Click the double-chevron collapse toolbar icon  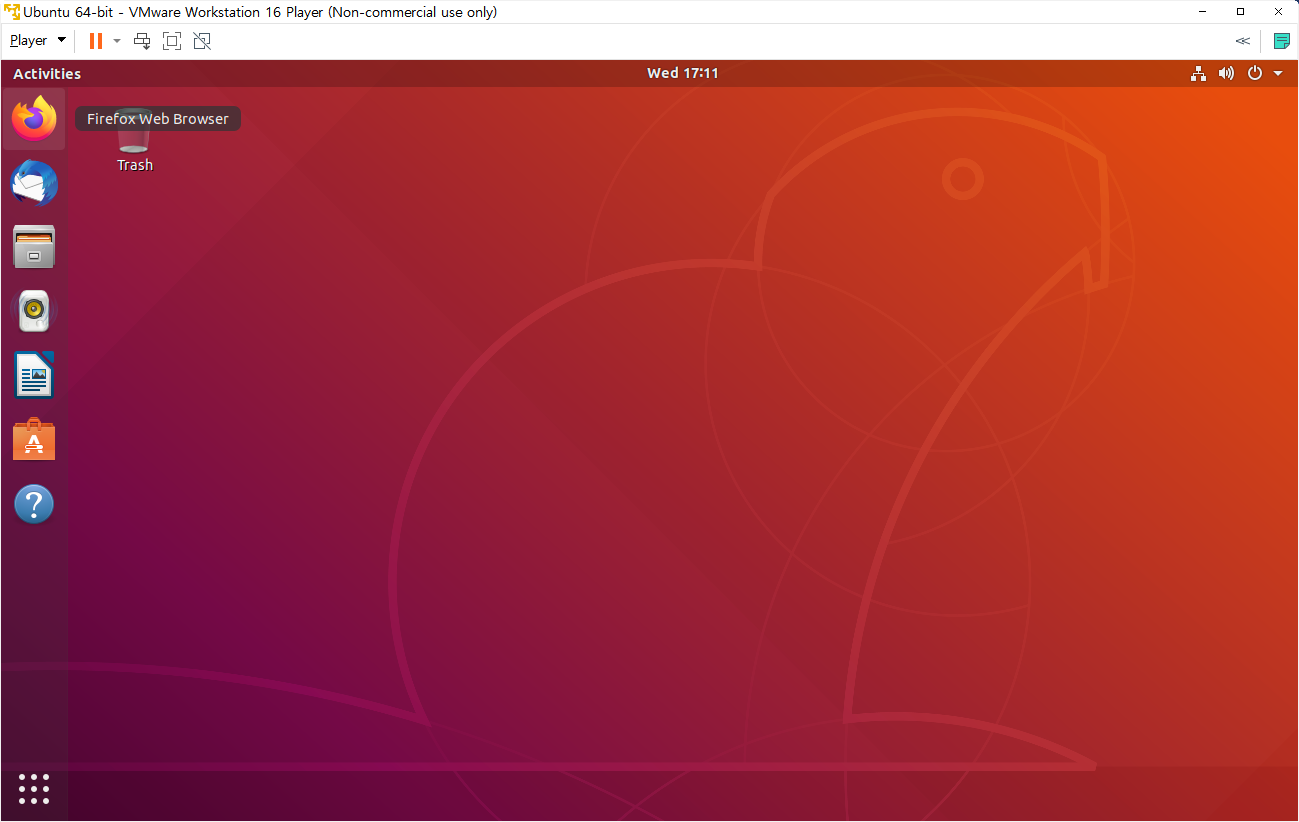pos(1242,41)
